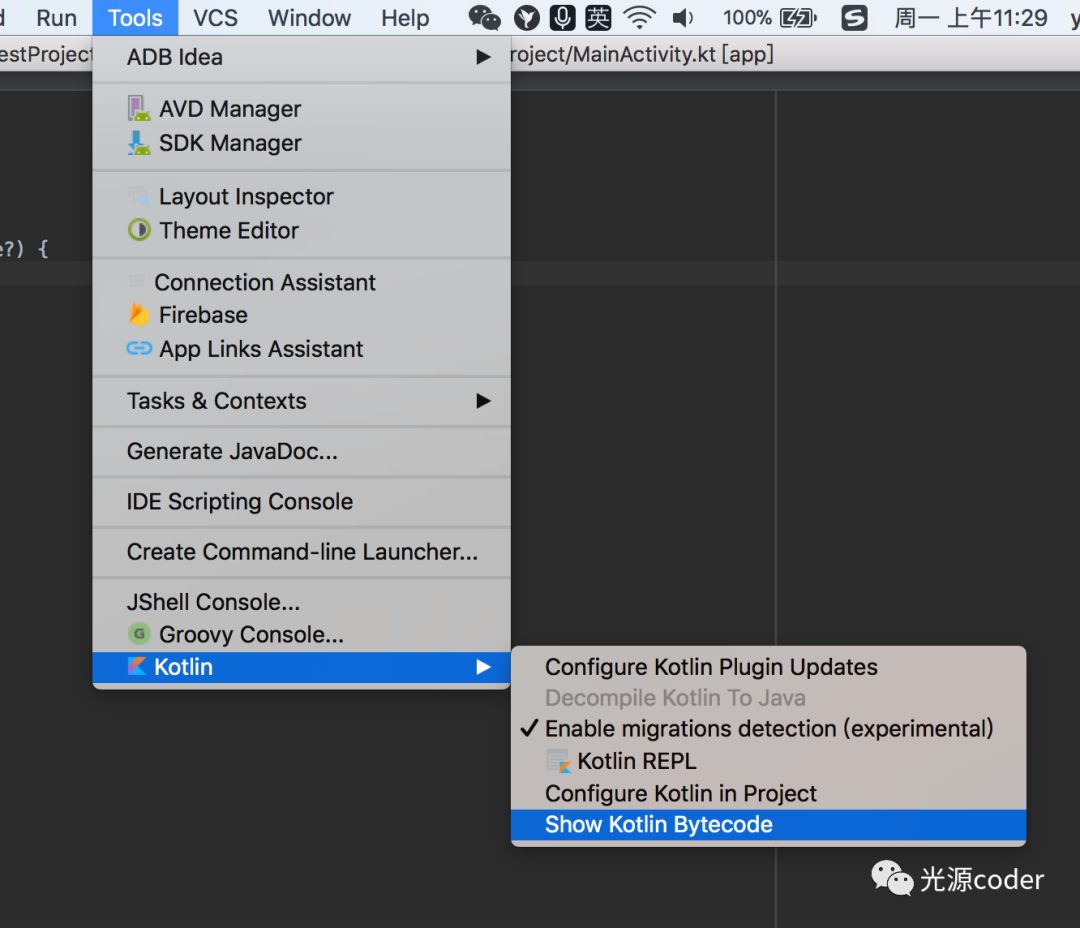Open the Window menu
Image resolution: width=1080 pixels, height=928 pixels.
point(309,18)
